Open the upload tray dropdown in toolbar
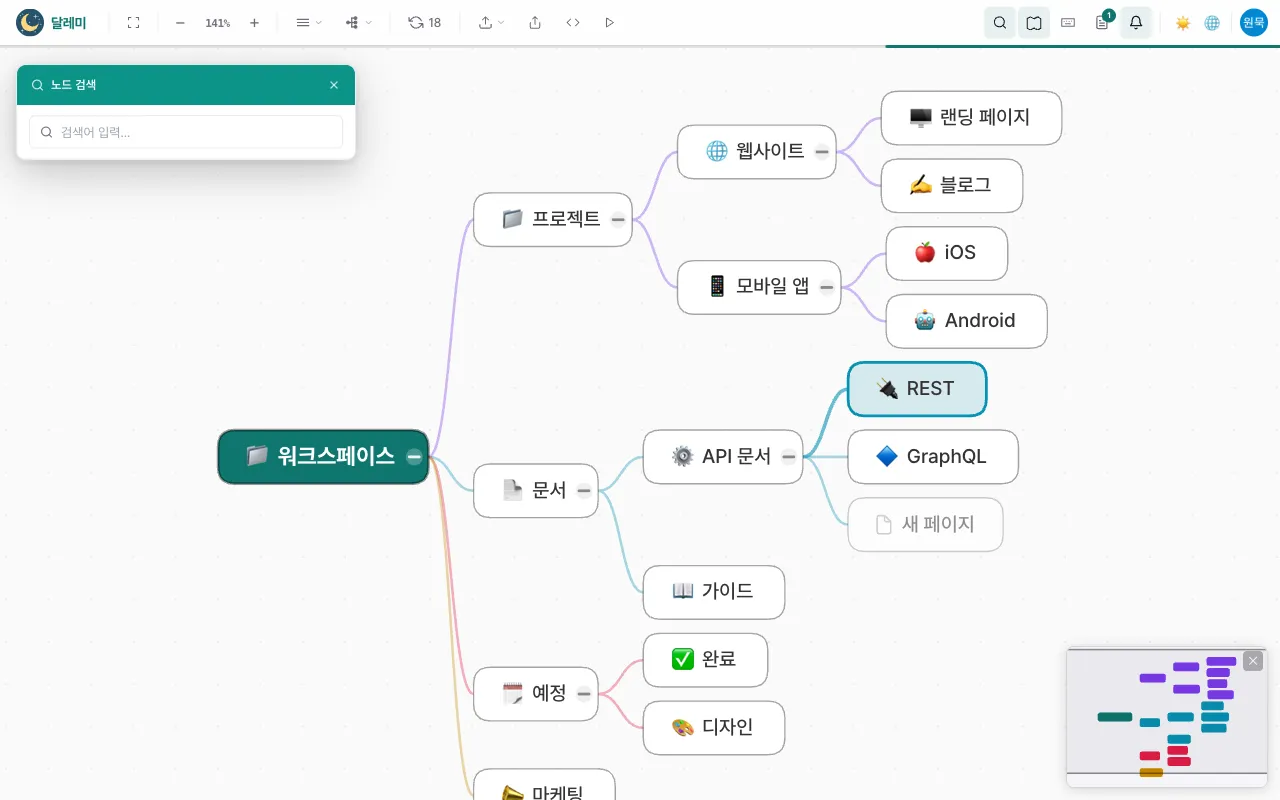1280x800 pixels. (491, 22)
